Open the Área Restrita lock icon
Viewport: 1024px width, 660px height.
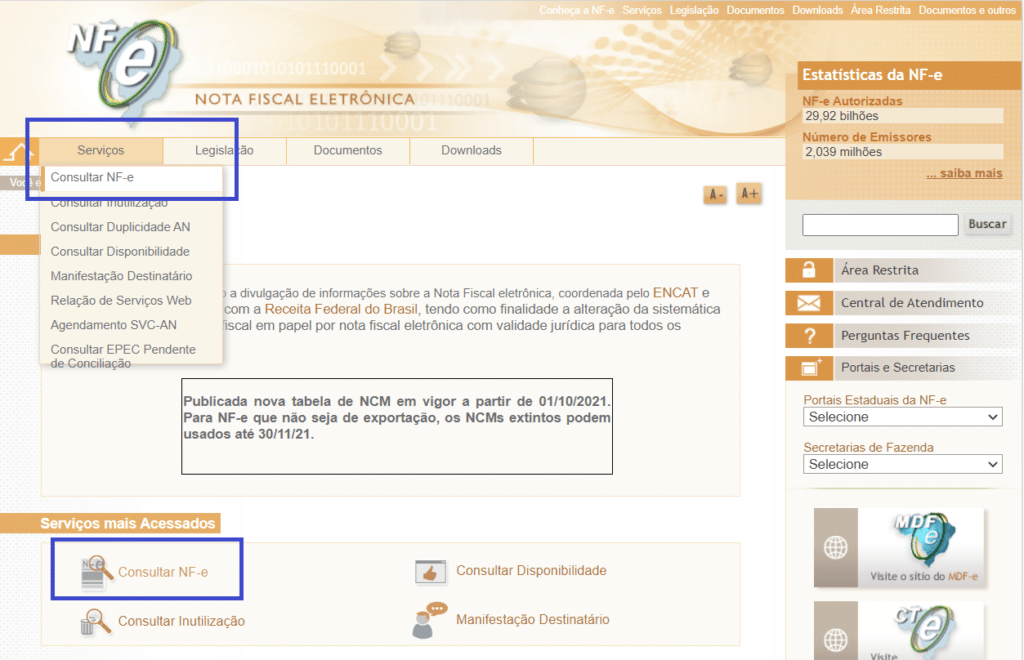[x=808, y=270]
